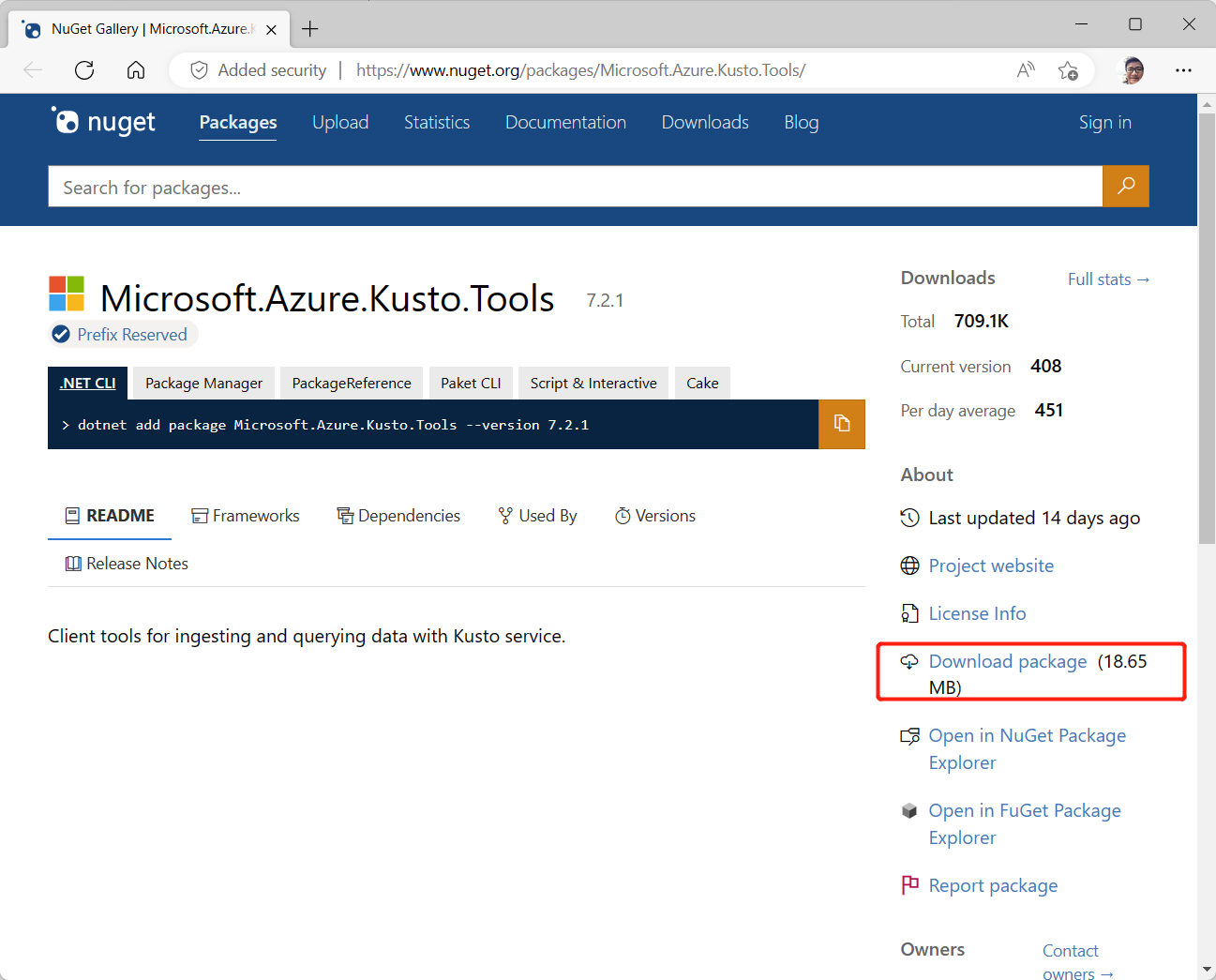1216x980 pixels.
Task: Click the user profile avatar
Action: coord(1133,70)
